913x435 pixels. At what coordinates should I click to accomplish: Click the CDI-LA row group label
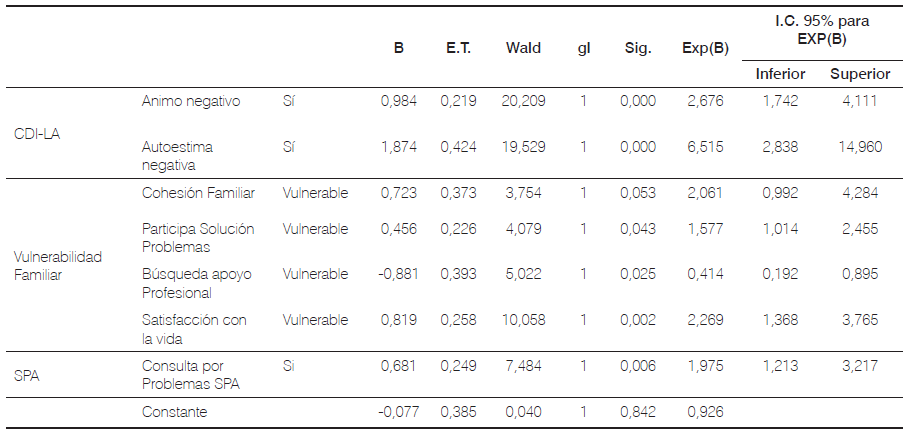[37, 133]
